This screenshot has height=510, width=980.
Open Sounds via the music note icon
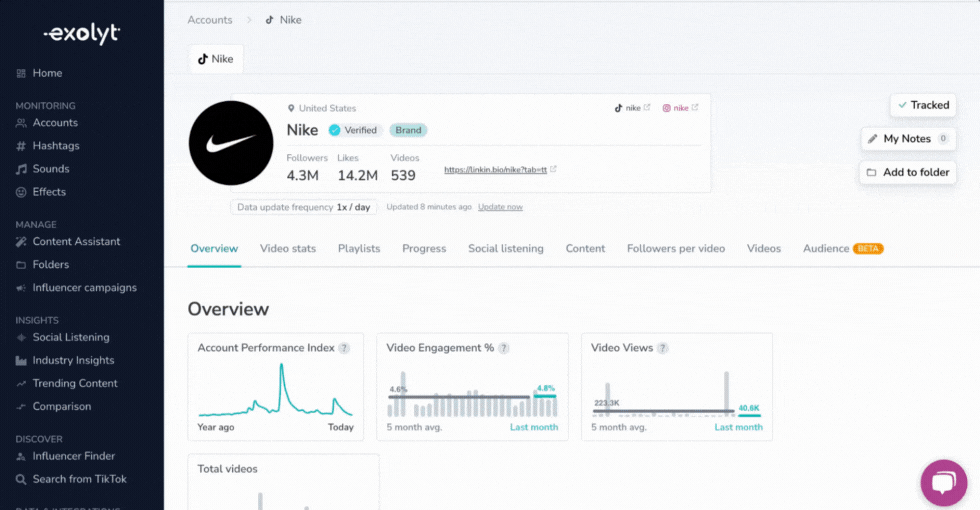(x=21, y=169)
